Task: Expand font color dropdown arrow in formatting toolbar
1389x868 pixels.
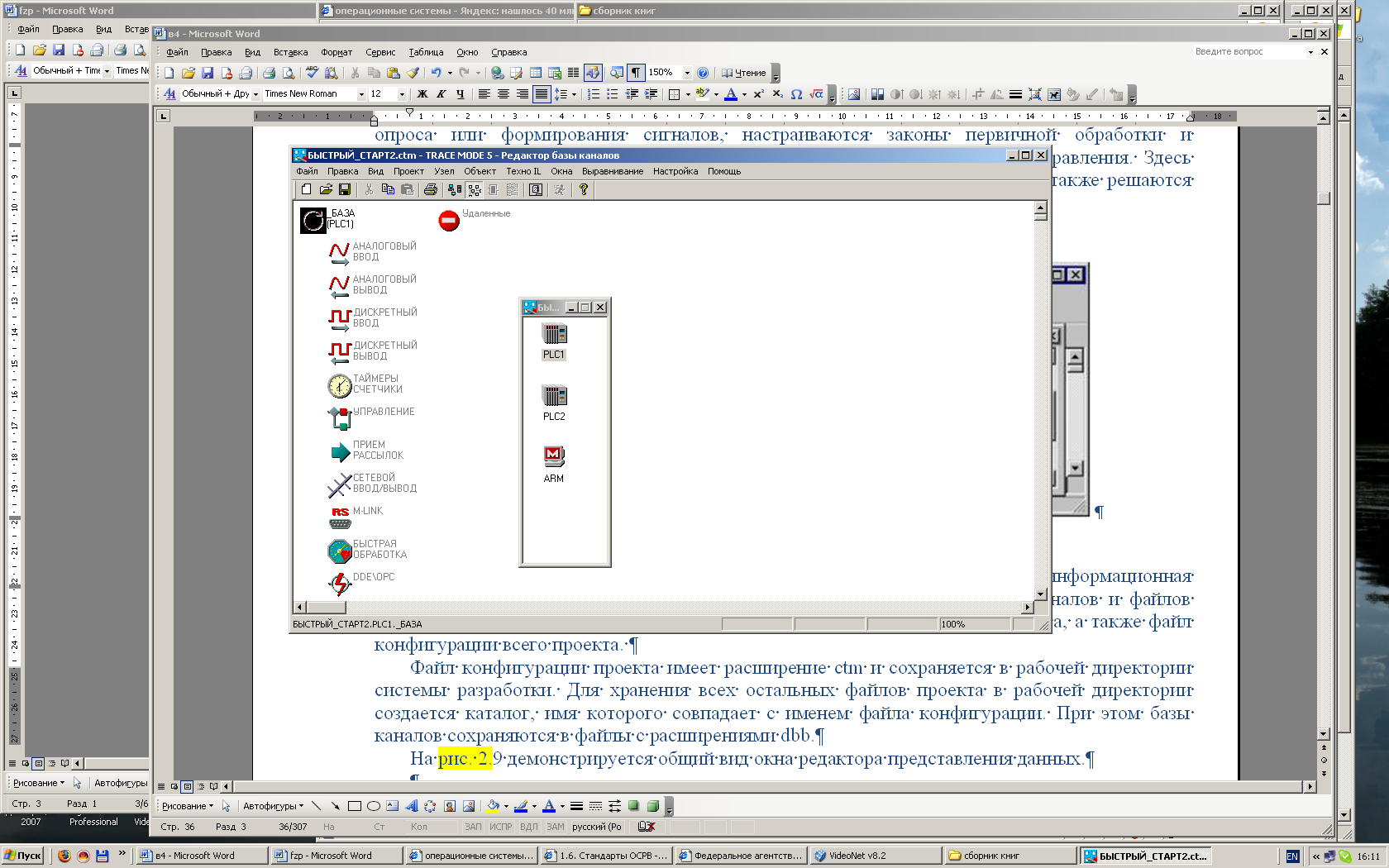Action: point(744,94)
